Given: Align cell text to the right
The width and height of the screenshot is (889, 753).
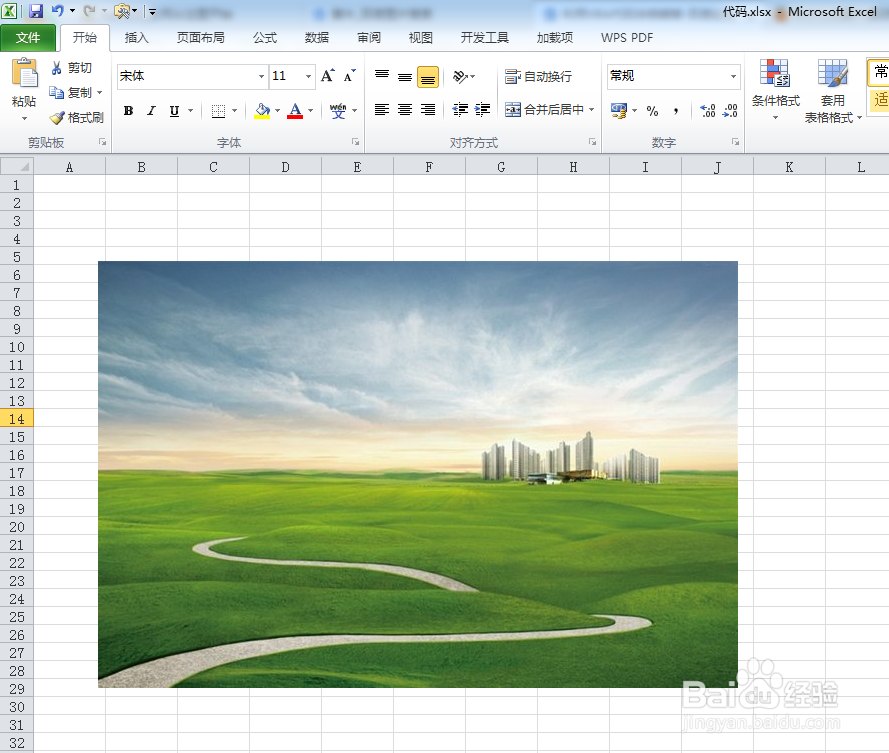Looking at the screenshot, I should (427, 109).
